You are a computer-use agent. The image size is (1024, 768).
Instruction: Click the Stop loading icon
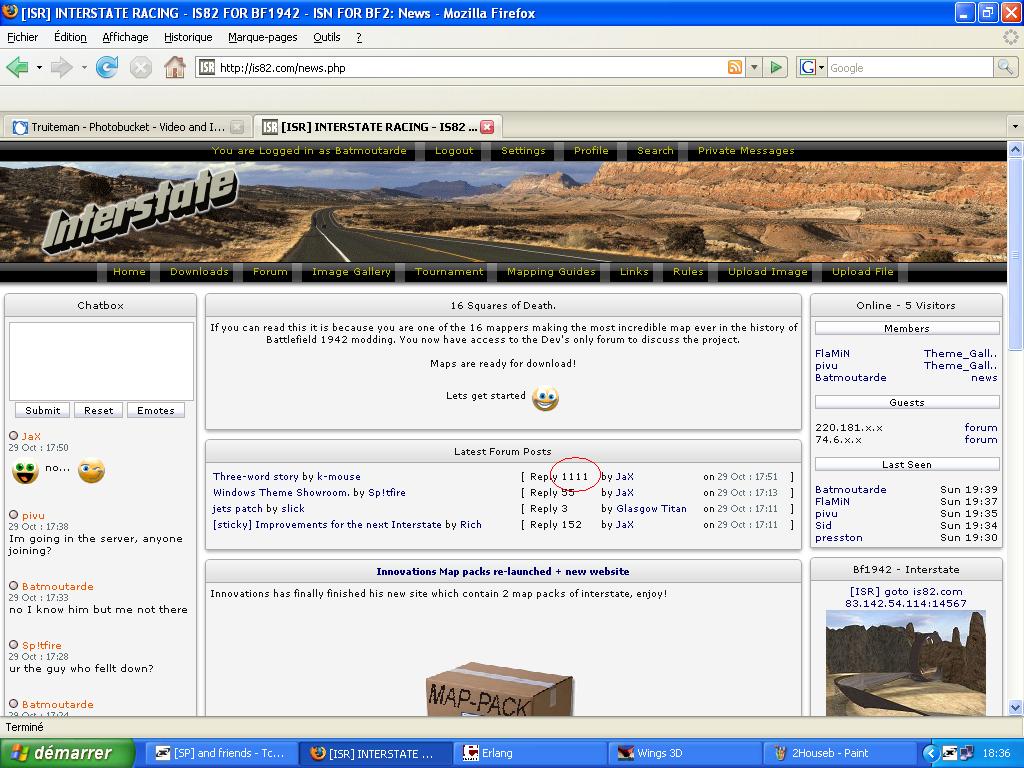140,67
